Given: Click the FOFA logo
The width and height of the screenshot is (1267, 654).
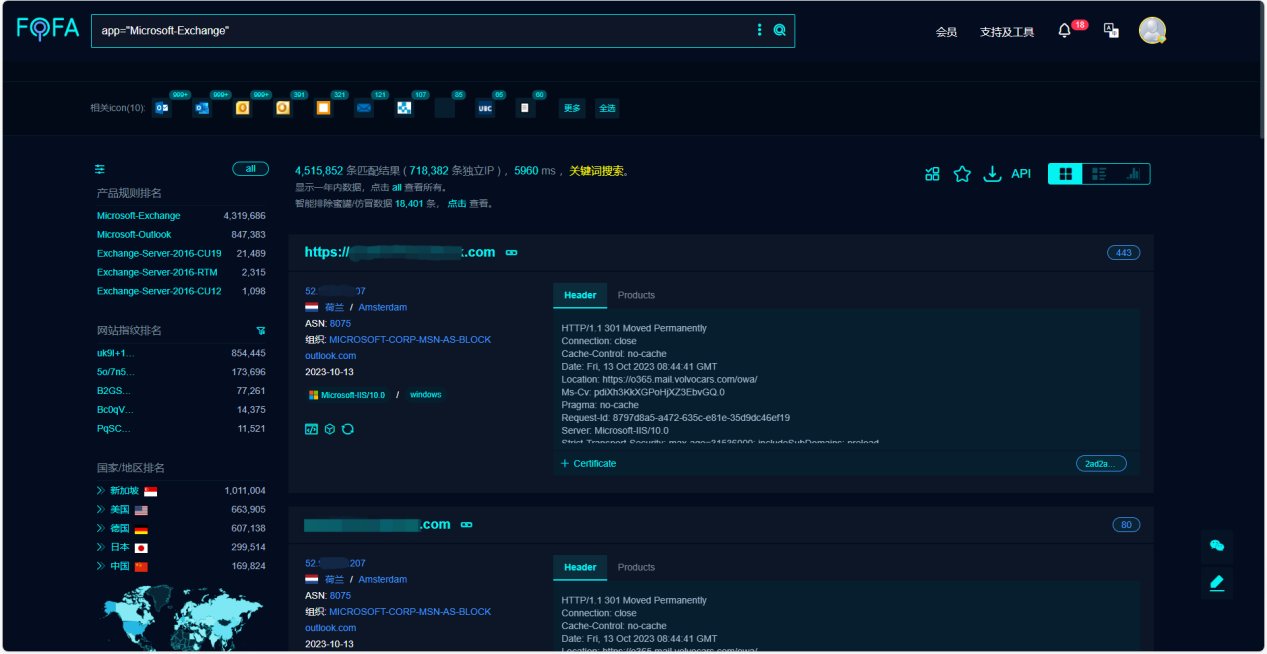Looking at the screenshot, I should [x=47, y=29].
